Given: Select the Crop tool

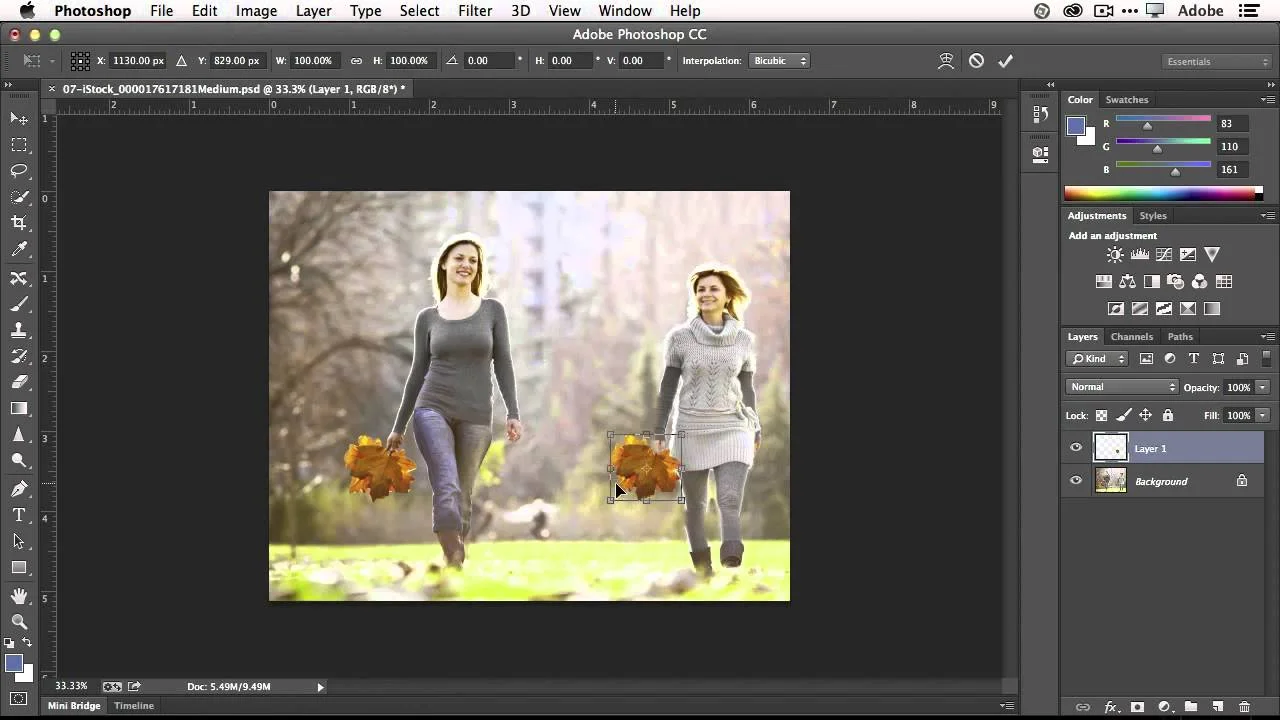Looking at the screenshot, I should (x=19, y=223).
